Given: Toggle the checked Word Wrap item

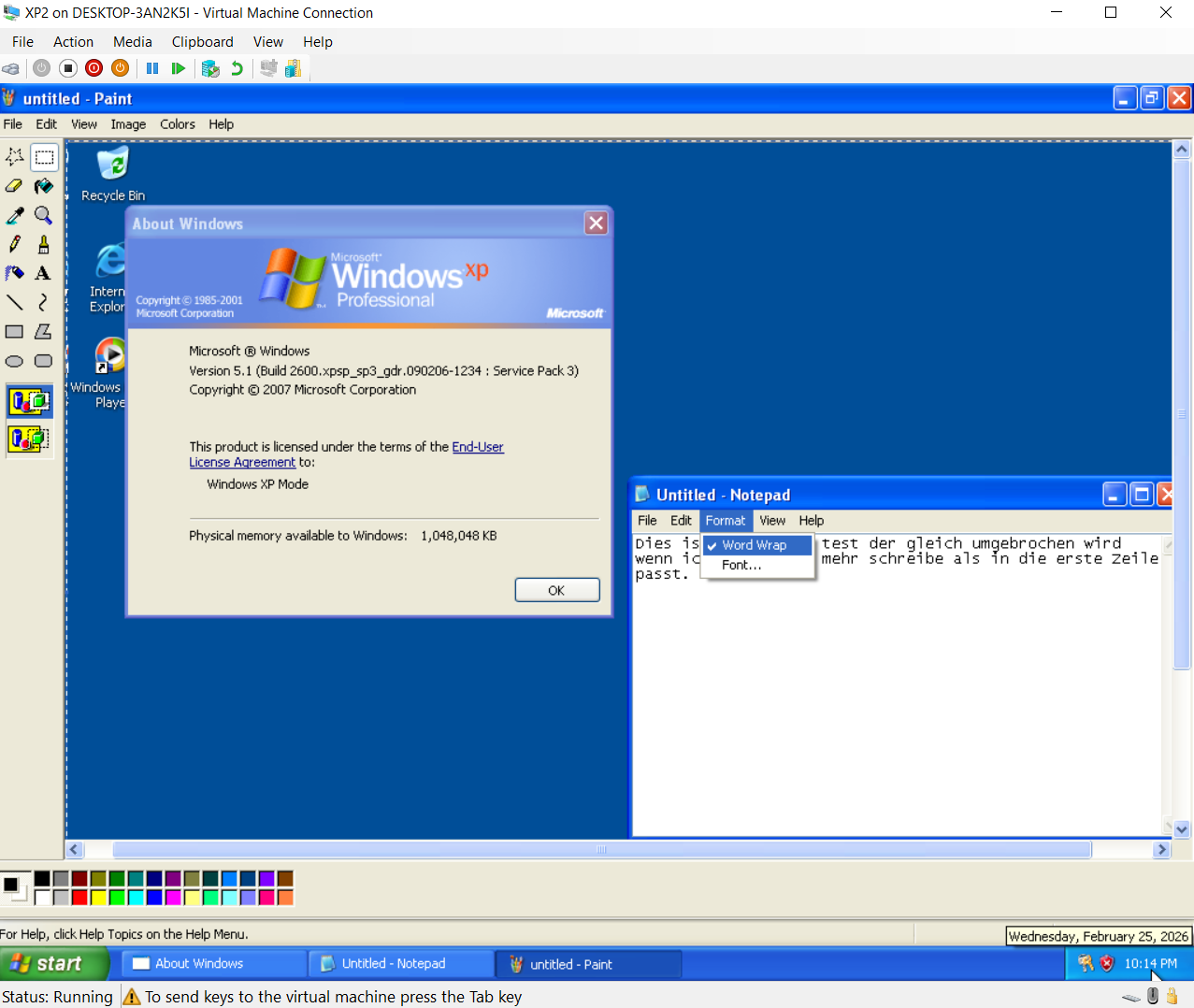Looking at the screenshot, I should click(758, 545).
